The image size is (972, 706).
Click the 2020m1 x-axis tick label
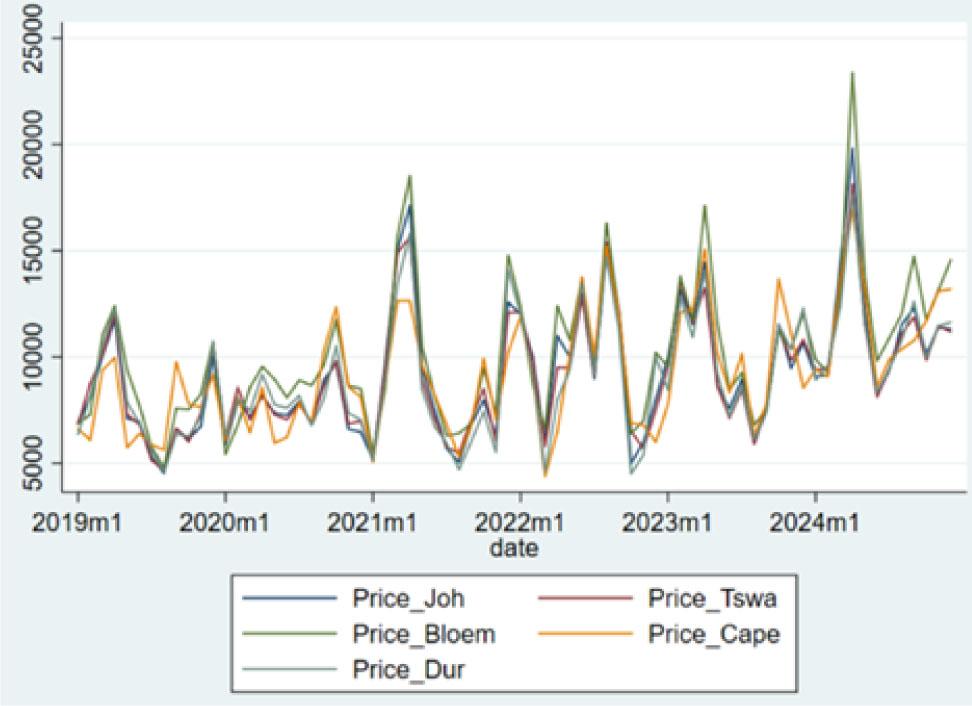point(225,523)
